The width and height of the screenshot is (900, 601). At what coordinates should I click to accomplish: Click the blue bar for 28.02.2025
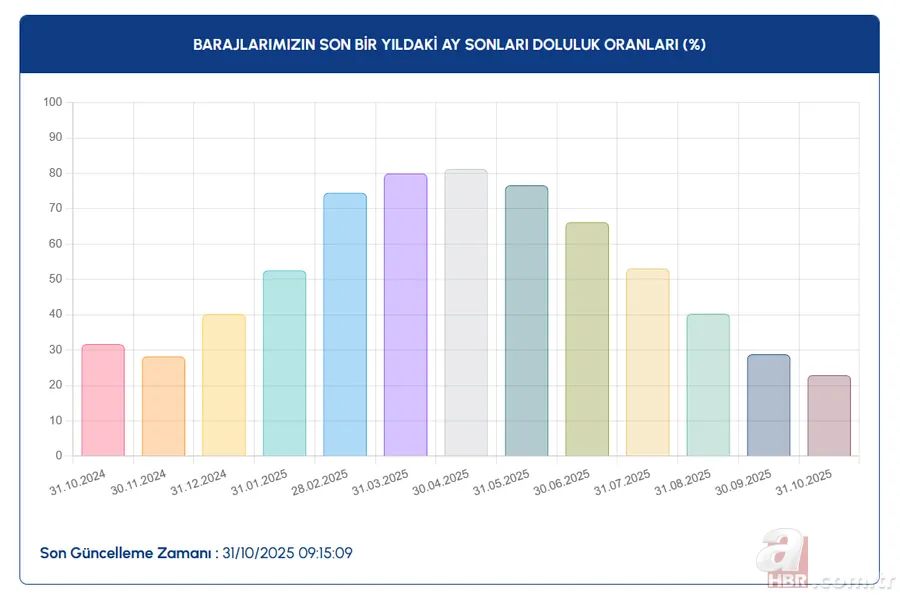345,320
